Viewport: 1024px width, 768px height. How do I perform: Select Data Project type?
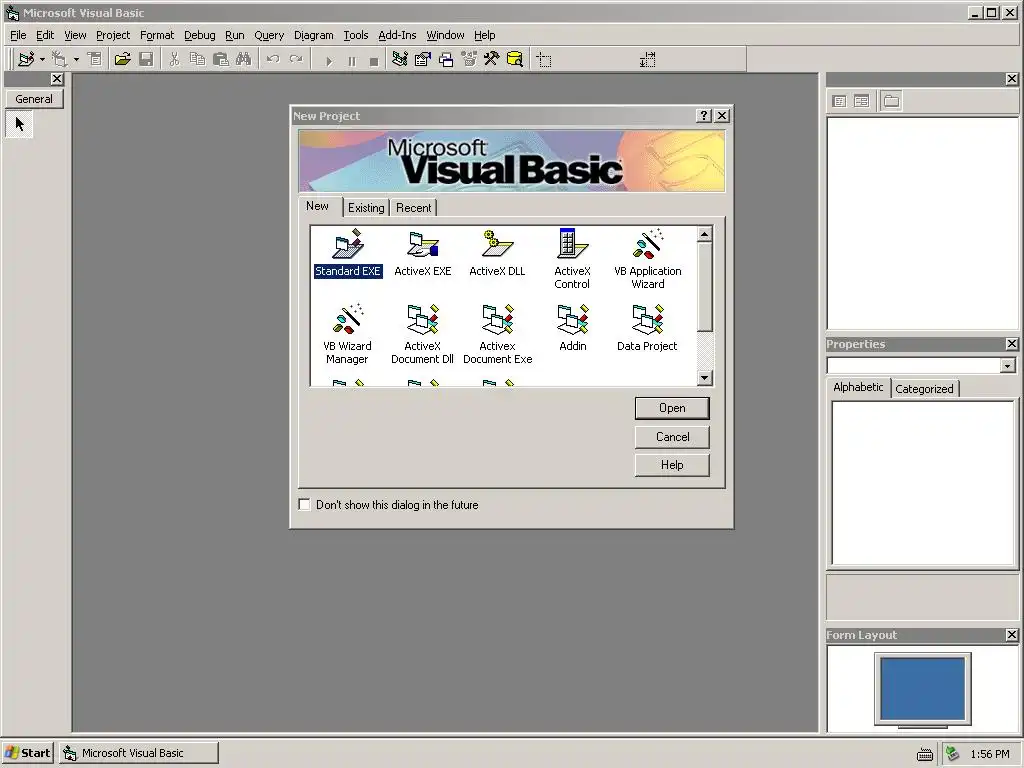coord(647,328)
